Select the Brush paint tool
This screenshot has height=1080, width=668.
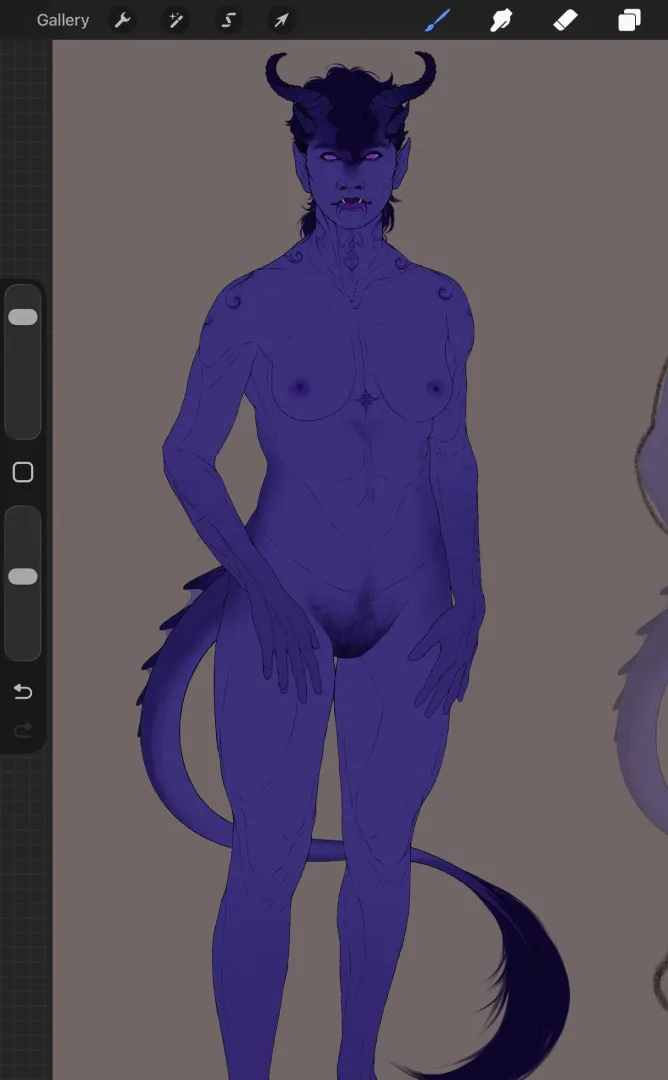pos(437,20)
